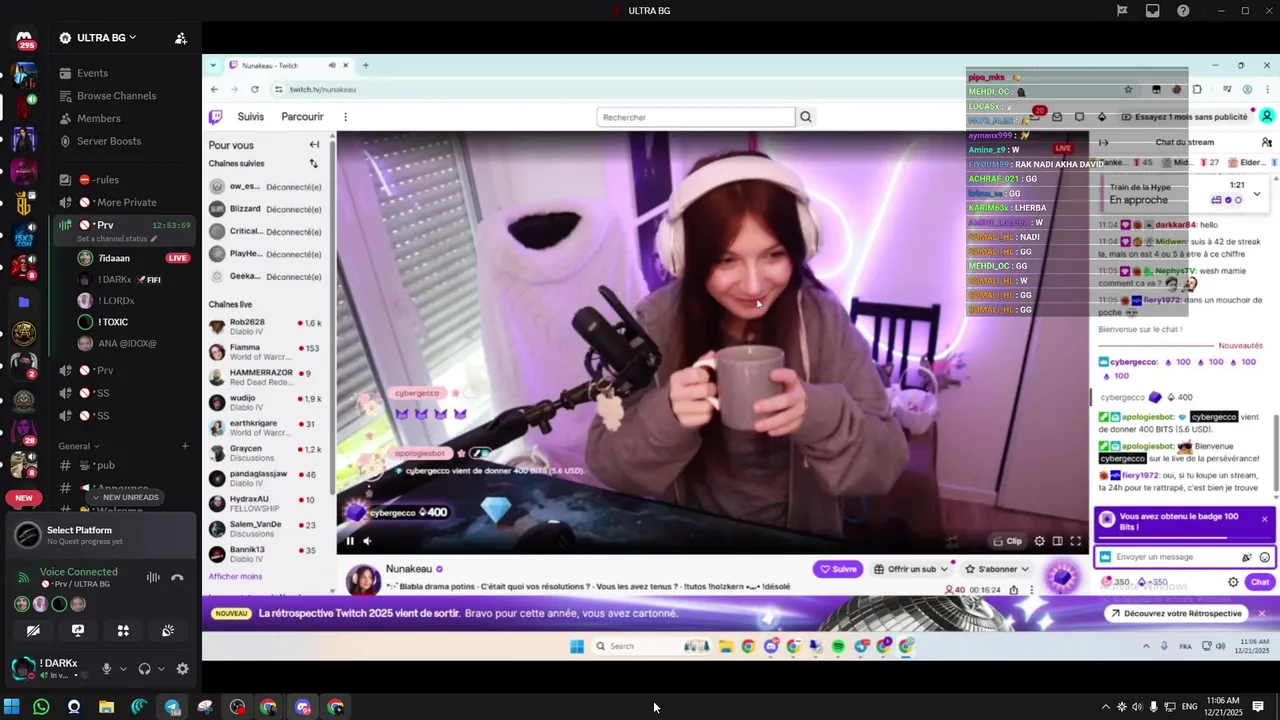Screen dimensions: 1280x720
Task: Open WhatsApp from the Windows taskbar
Action: pyautogui.click(x=41, y=707)
